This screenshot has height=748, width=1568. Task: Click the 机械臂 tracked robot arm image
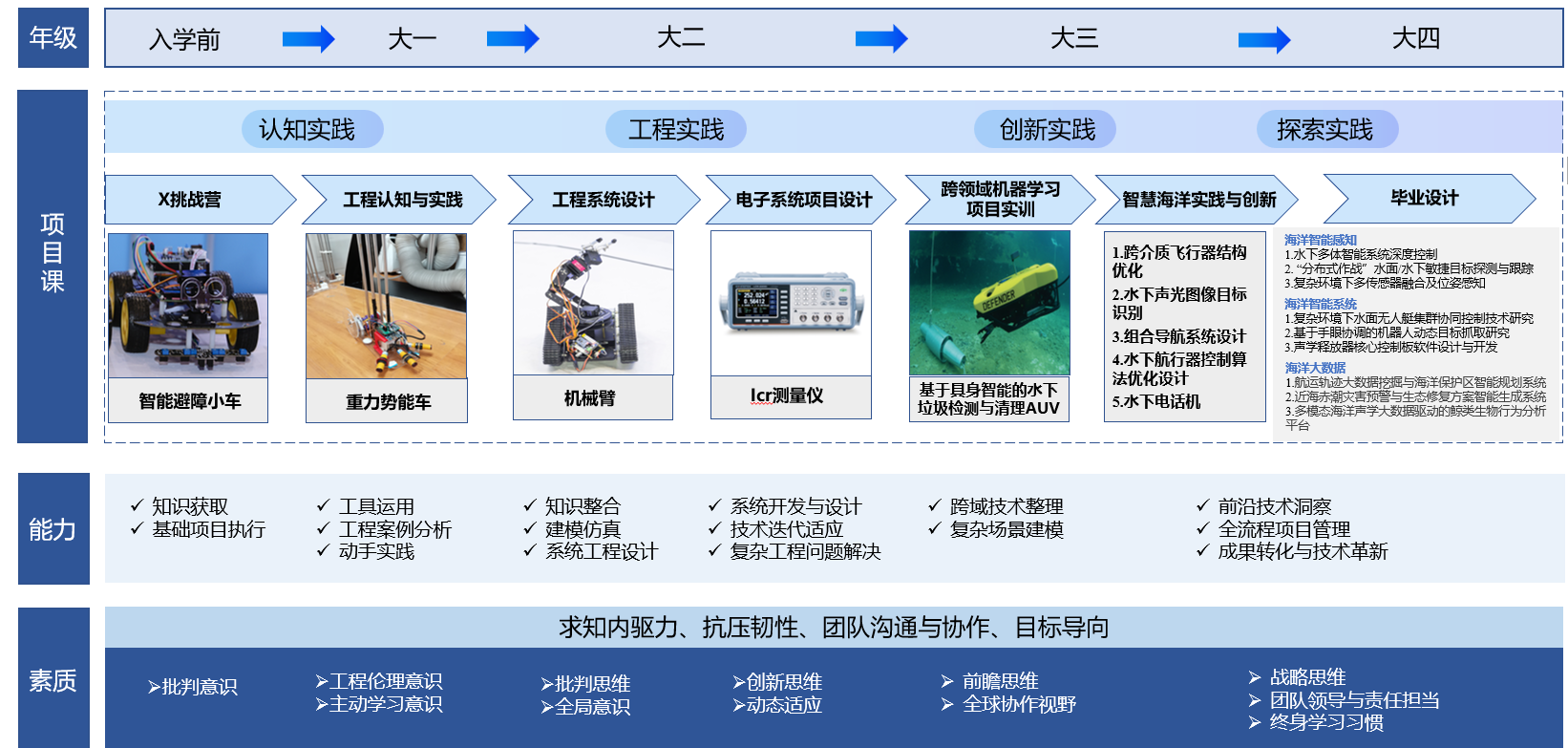pos(593,303)
